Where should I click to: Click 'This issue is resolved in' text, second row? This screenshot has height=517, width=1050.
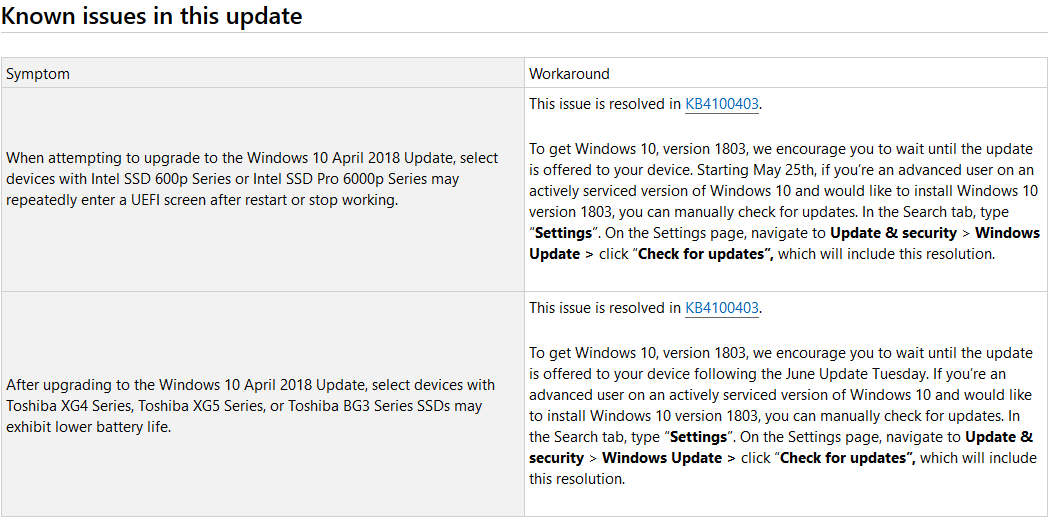(605, 308)
